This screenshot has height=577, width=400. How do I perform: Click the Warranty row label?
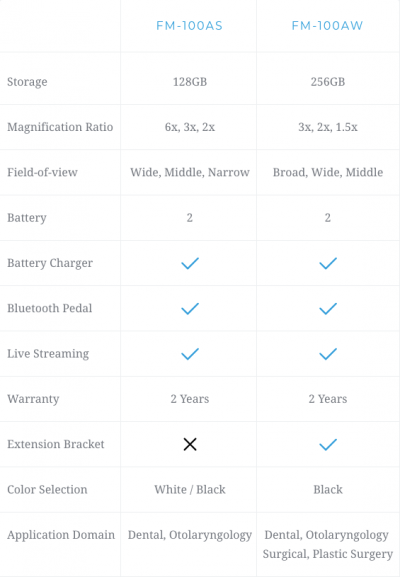click(x=33, y=399)
